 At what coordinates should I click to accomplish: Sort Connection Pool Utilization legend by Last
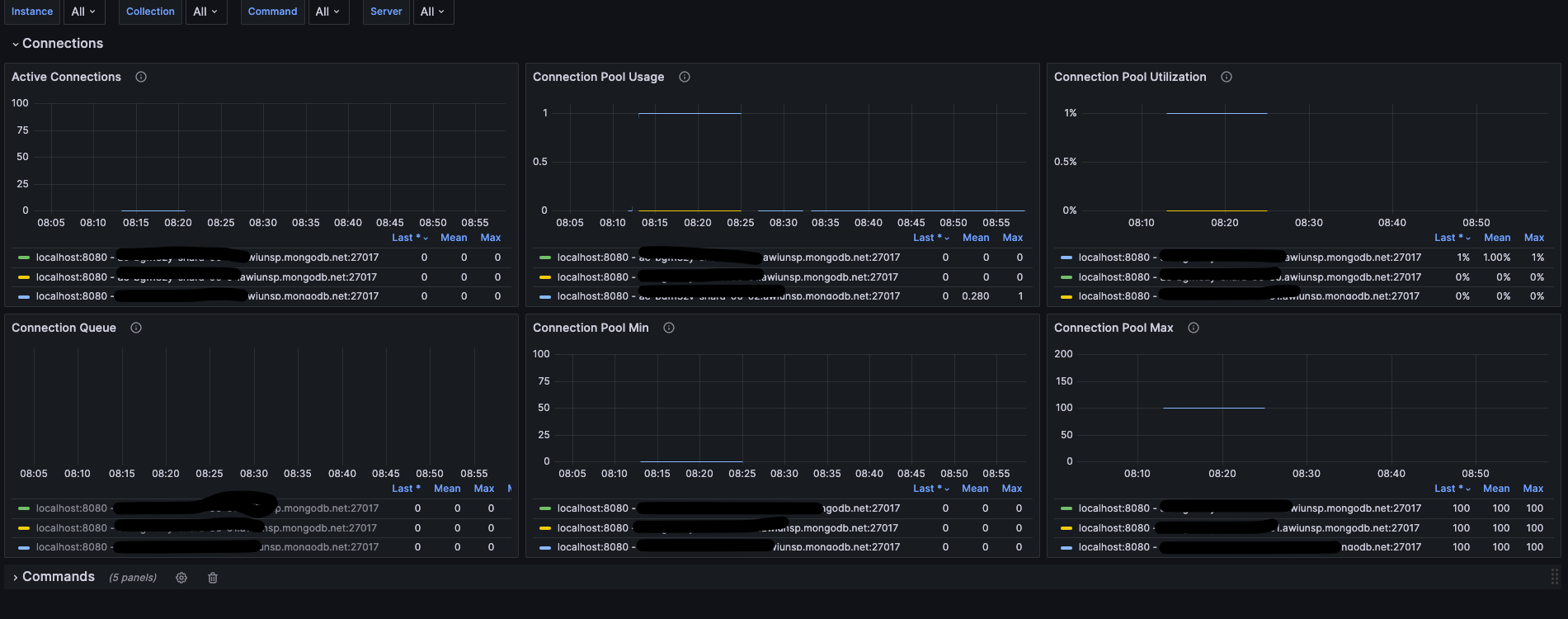(x=1453, y=238)
